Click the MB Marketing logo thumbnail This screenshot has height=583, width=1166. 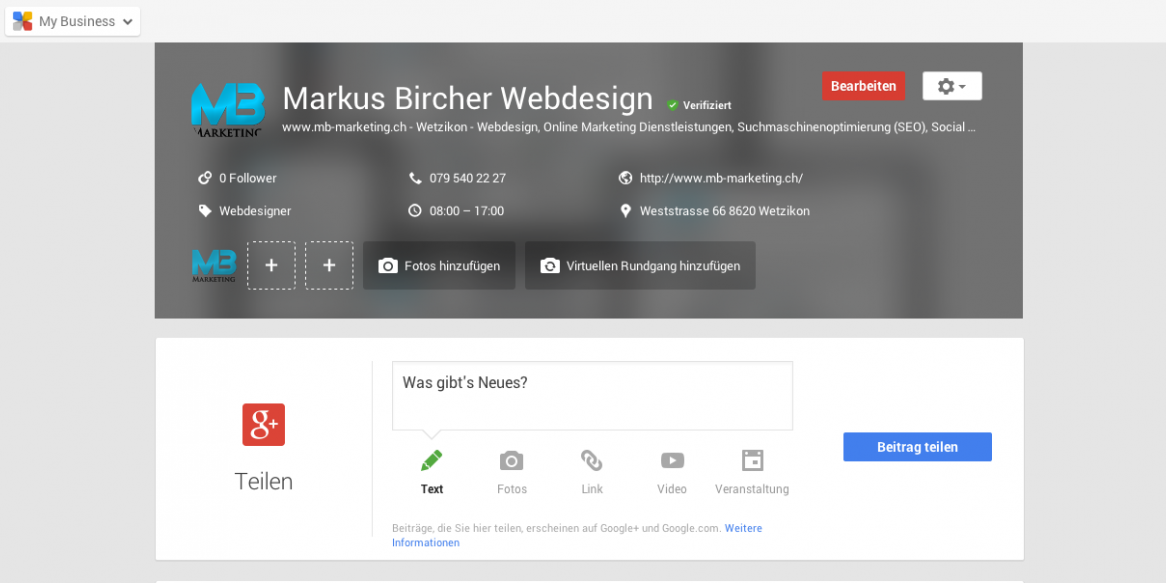(x=214, y=265)
